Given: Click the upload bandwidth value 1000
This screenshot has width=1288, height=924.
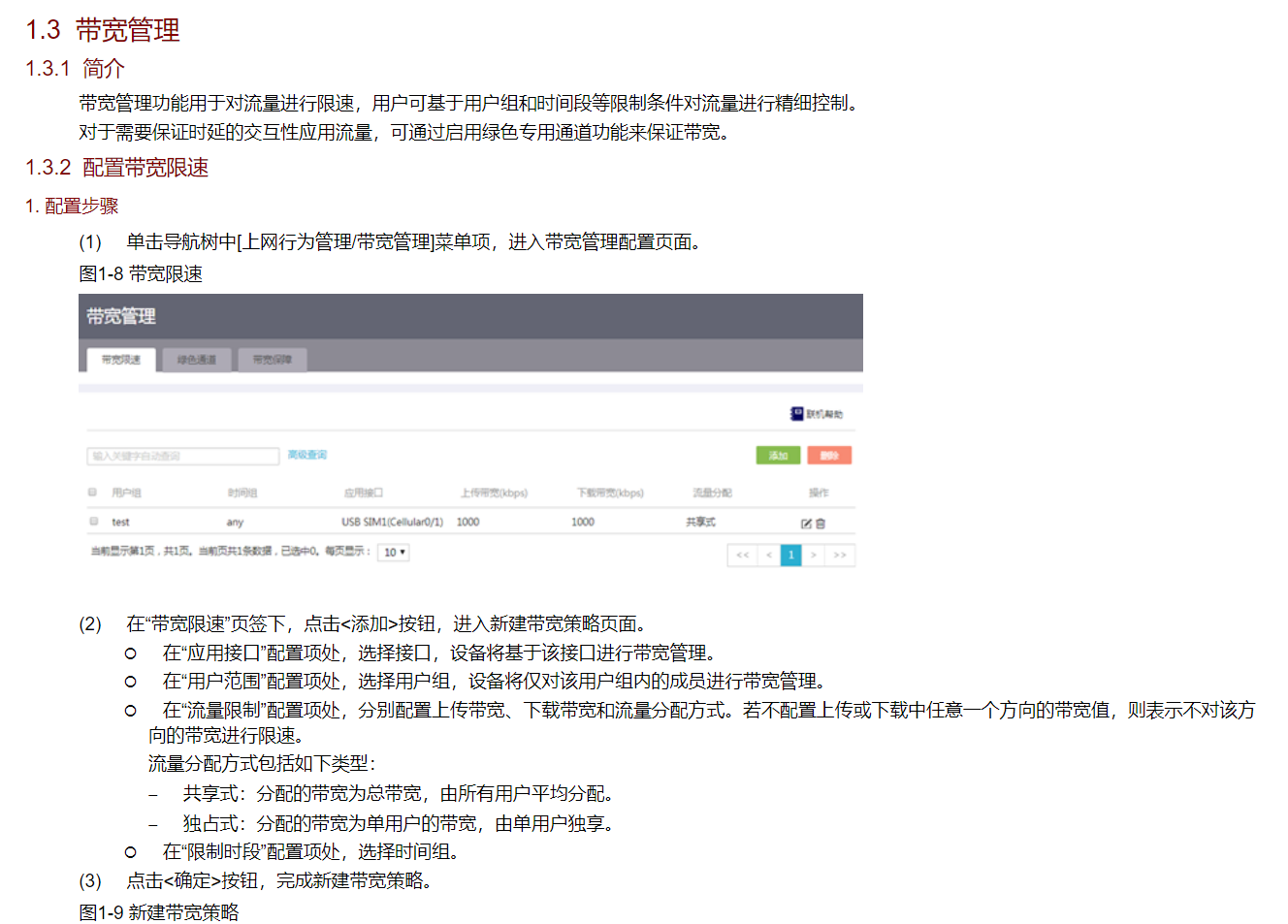Looking at the screenshot, I should [467, 522].
